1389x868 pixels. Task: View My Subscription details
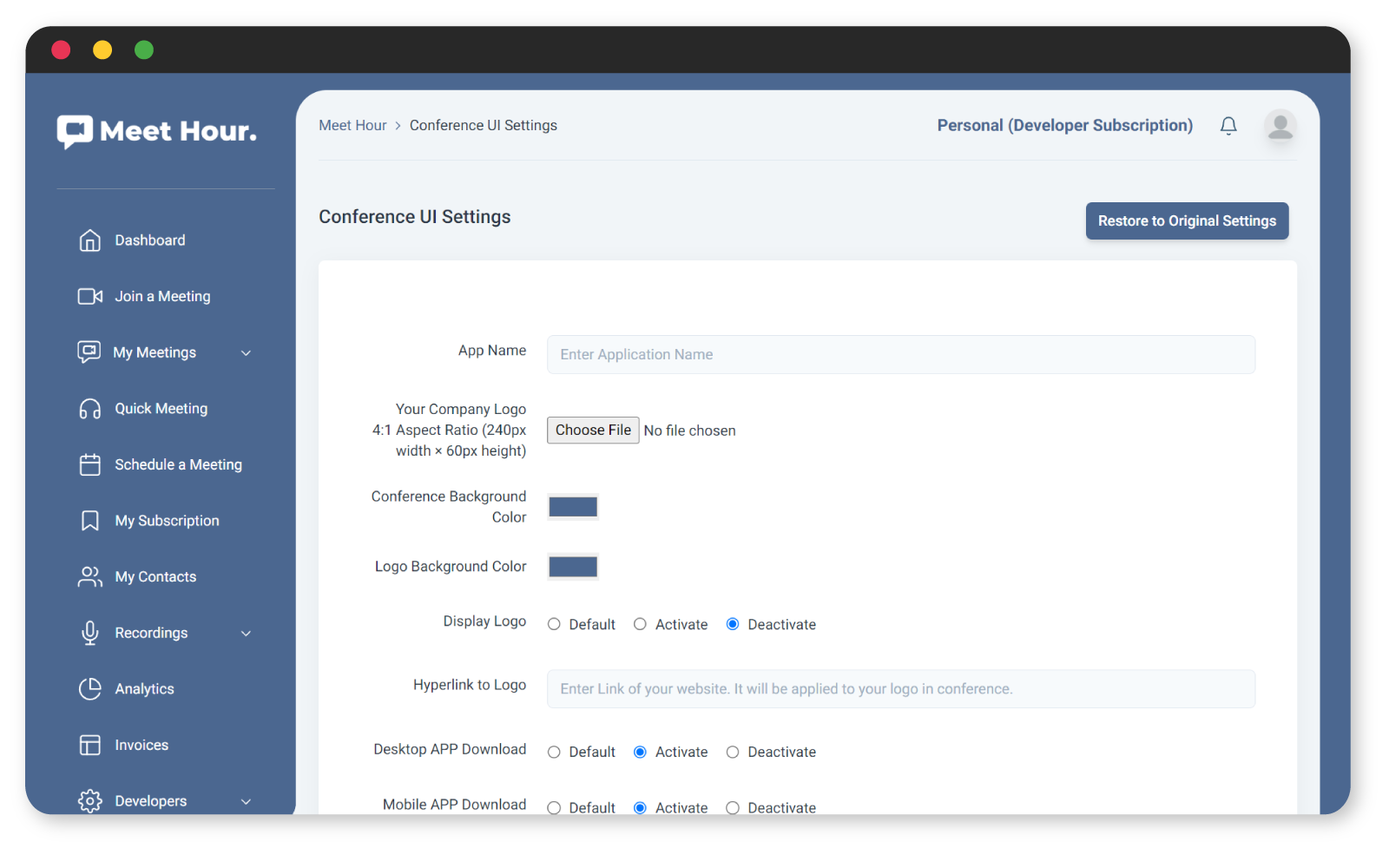coord(167,520)
